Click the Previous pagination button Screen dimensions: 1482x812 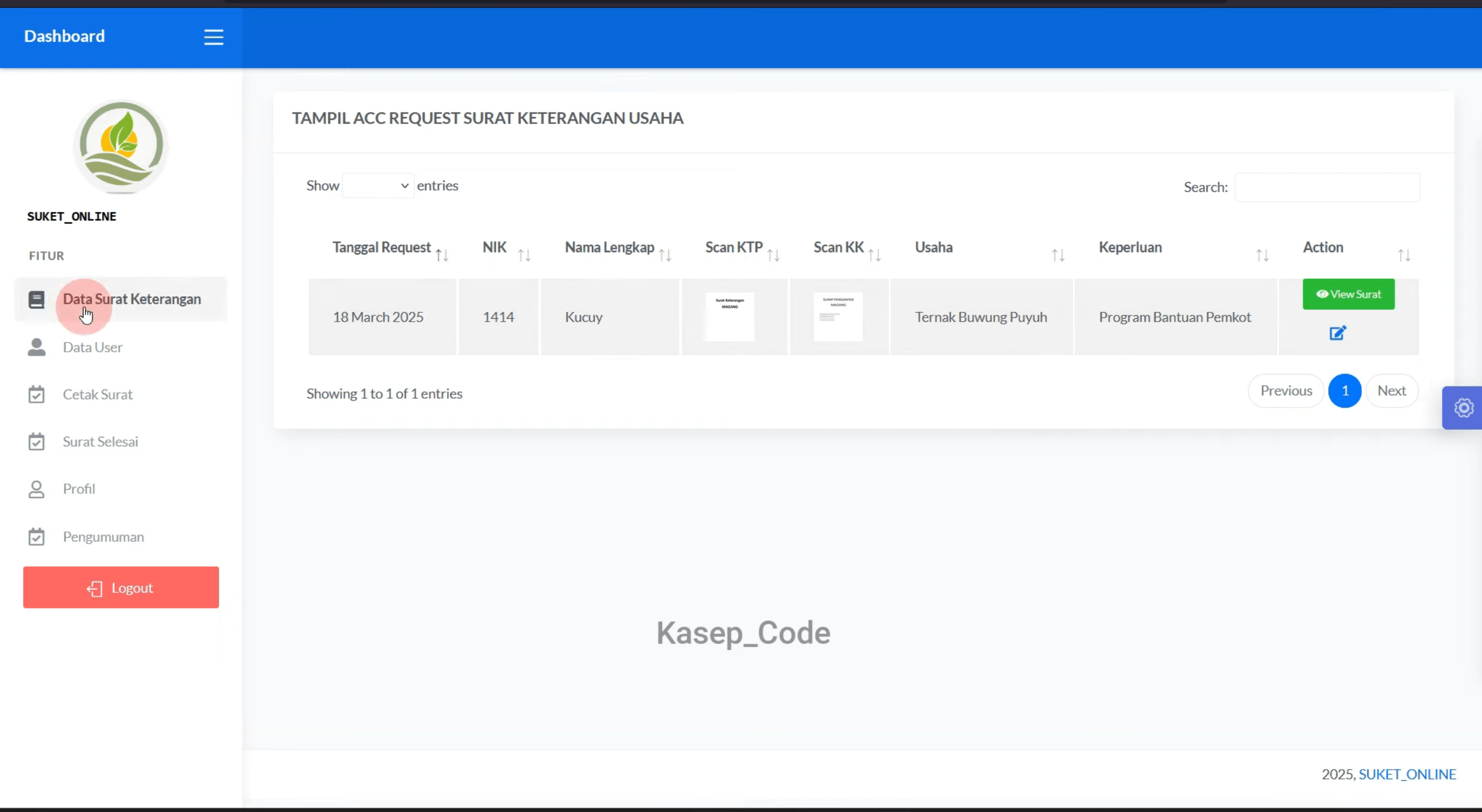tap(1286, 391)
